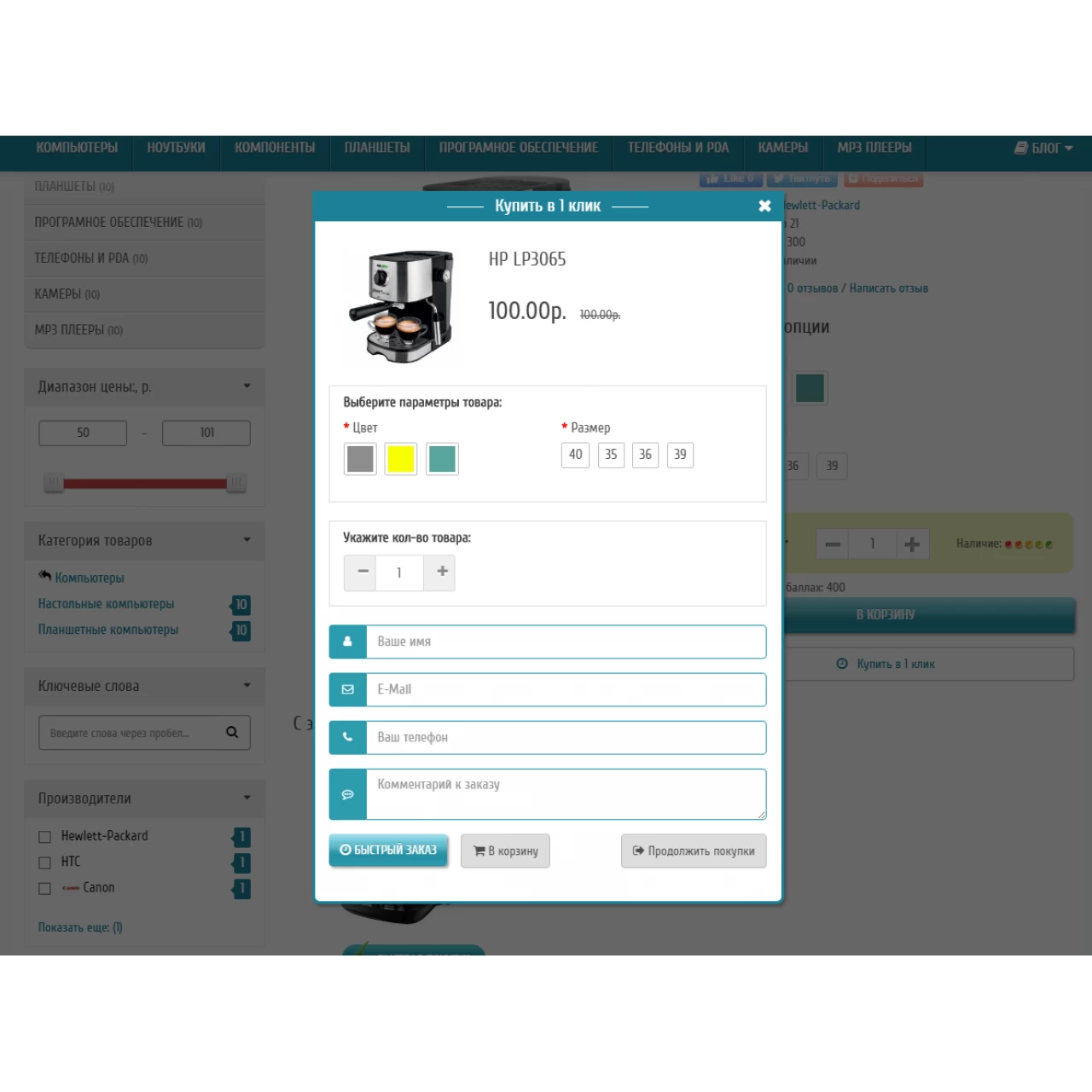Image resolution: width=1092 pixels, height=1092 pixels.
Task: Click the coffee machine product thumbnail
Action: pyautogui.click(x=401, y=305)
